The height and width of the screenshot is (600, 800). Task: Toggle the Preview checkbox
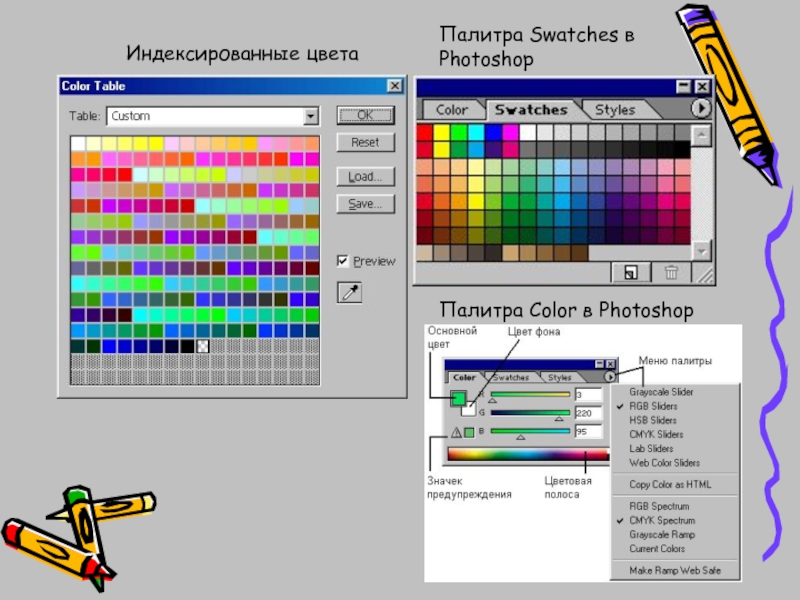click(343, 261)
